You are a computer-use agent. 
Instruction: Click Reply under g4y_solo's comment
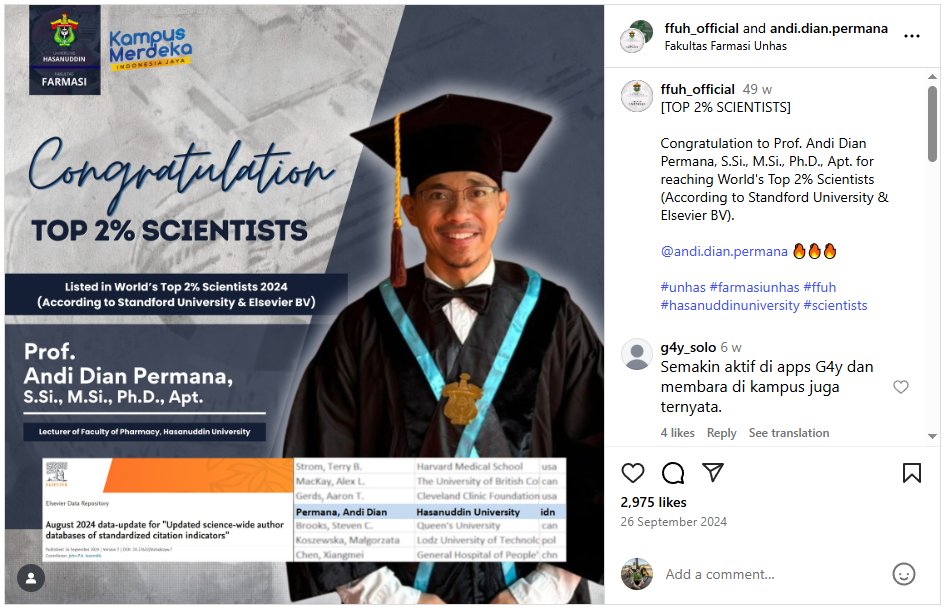coord(721,433)
